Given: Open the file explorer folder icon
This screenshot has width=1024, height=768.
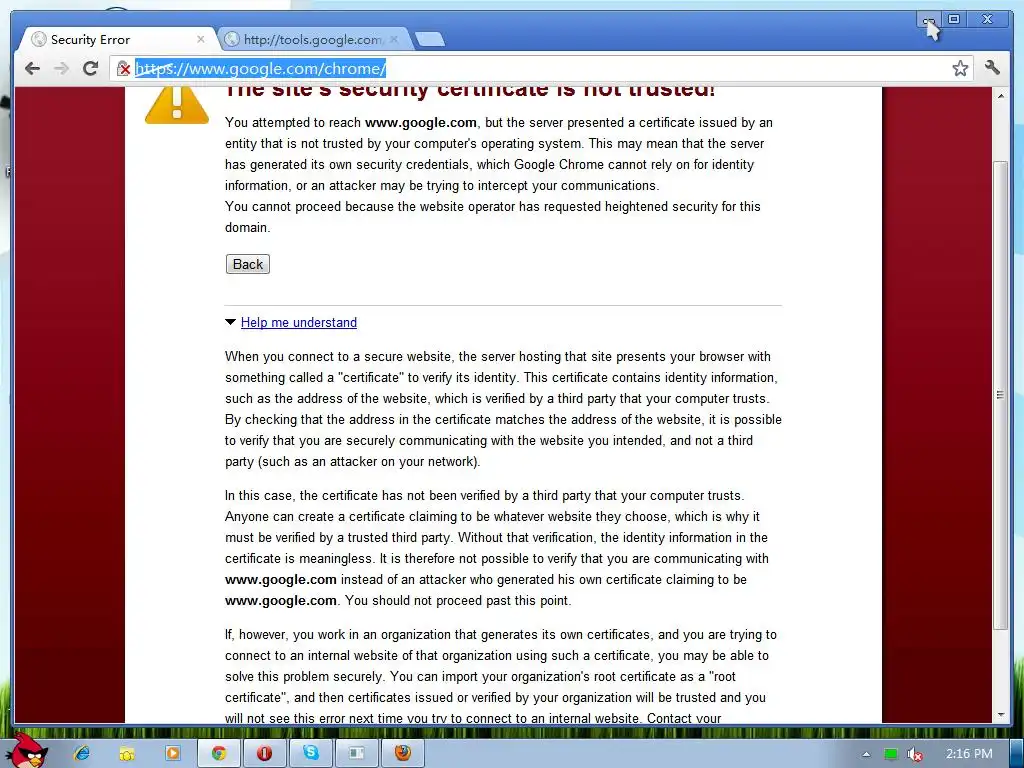Looking at the screenshot, I should 126,754.
